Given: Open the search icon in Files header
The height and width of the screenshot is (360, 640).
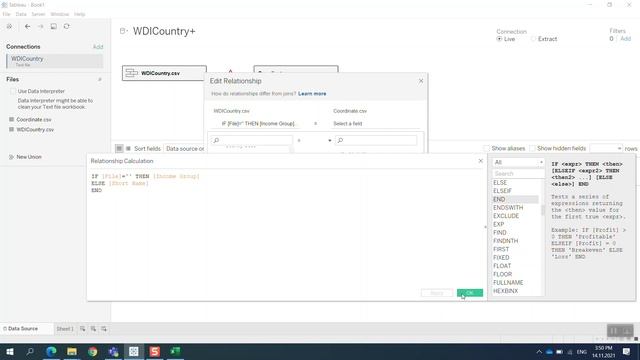Looking at the screenshot, I should pos(100,80).
